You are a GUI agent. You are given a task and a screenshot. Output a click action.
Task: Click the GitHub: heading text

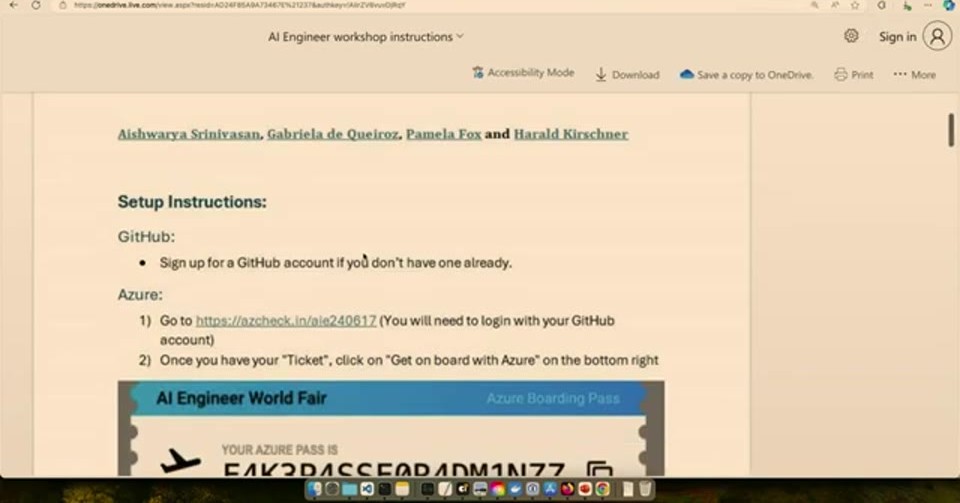[146, 236]
